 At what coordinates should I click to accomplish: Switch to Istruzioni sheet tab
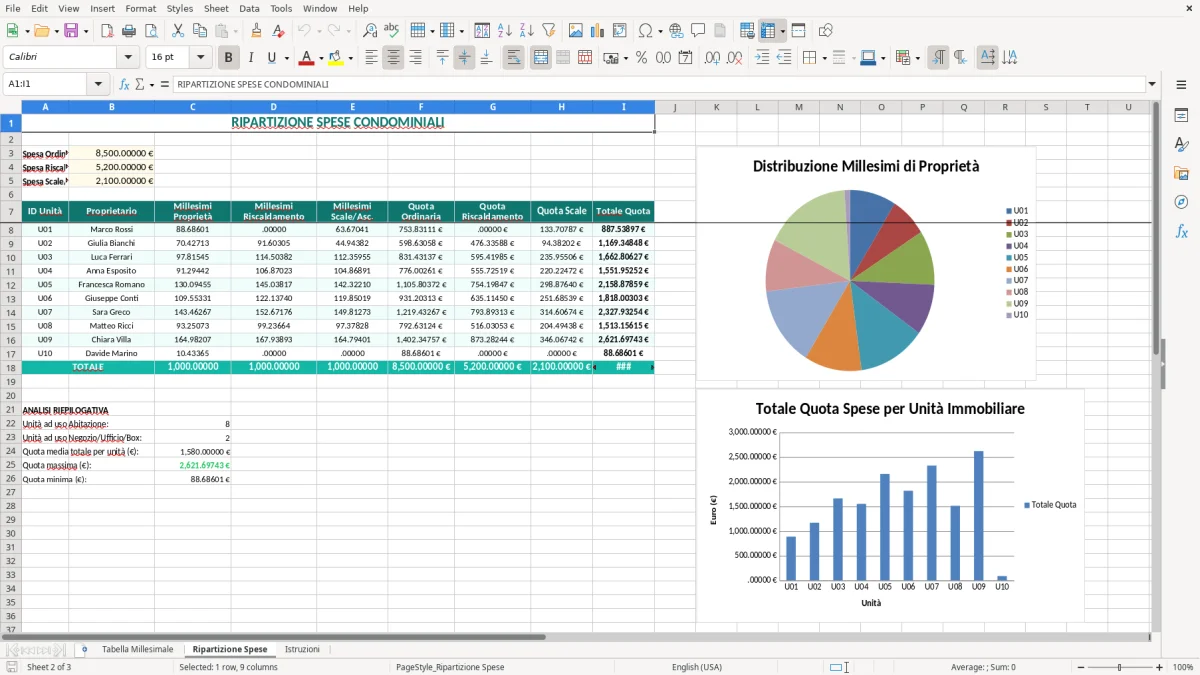click(x=302, y=650)
